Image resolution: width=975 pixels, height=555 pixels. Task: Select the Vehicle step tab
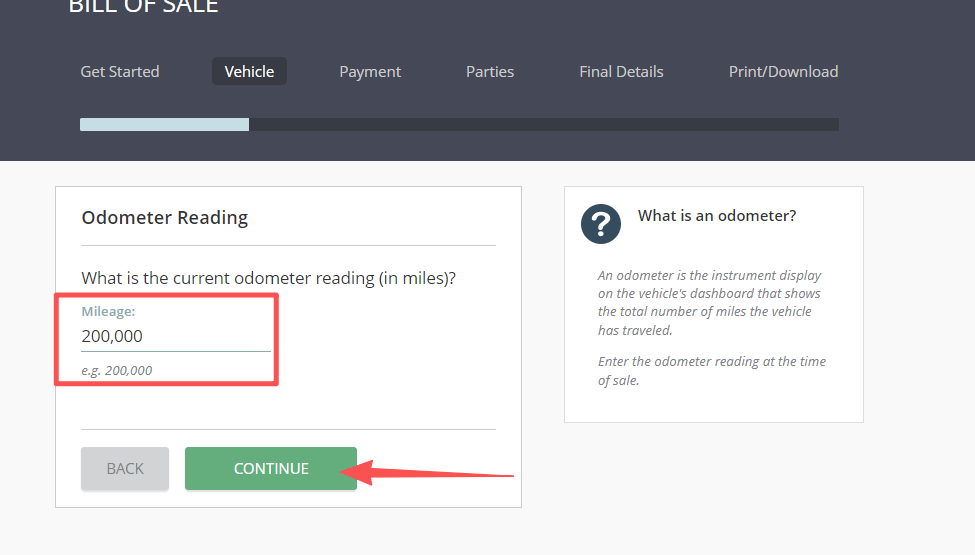click(x=249, y=71)
